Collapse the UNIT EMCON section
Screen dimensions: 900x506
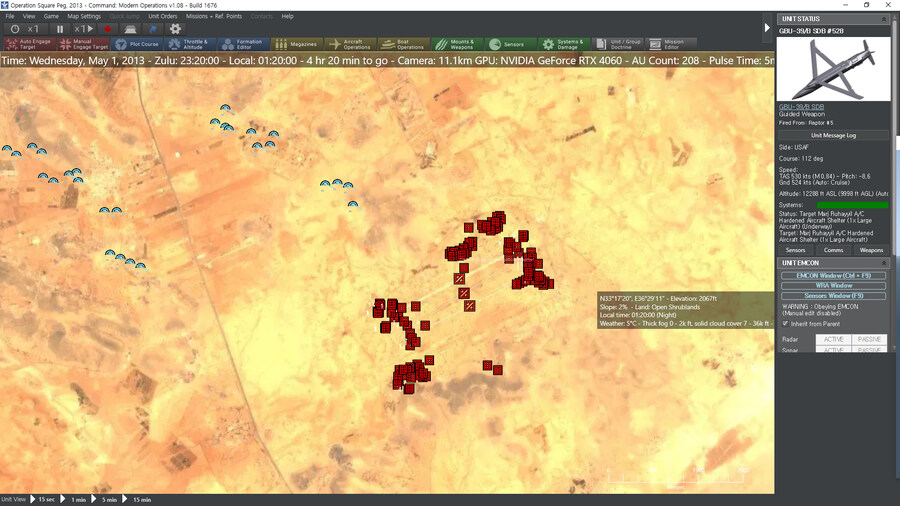click(x=884, y=263)
